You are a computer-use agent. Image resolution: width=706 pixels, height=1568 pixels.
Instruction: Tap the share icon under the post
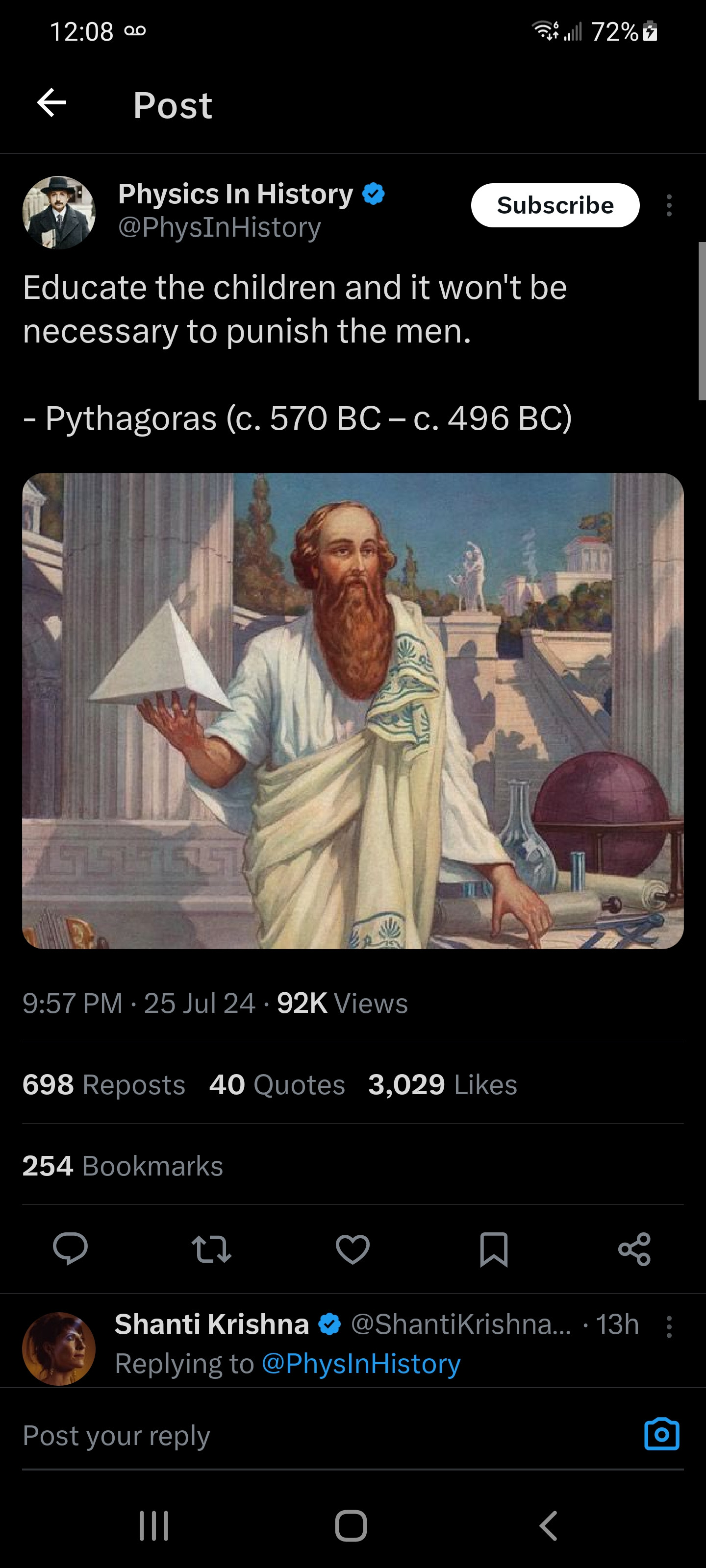pos(635,1249)
